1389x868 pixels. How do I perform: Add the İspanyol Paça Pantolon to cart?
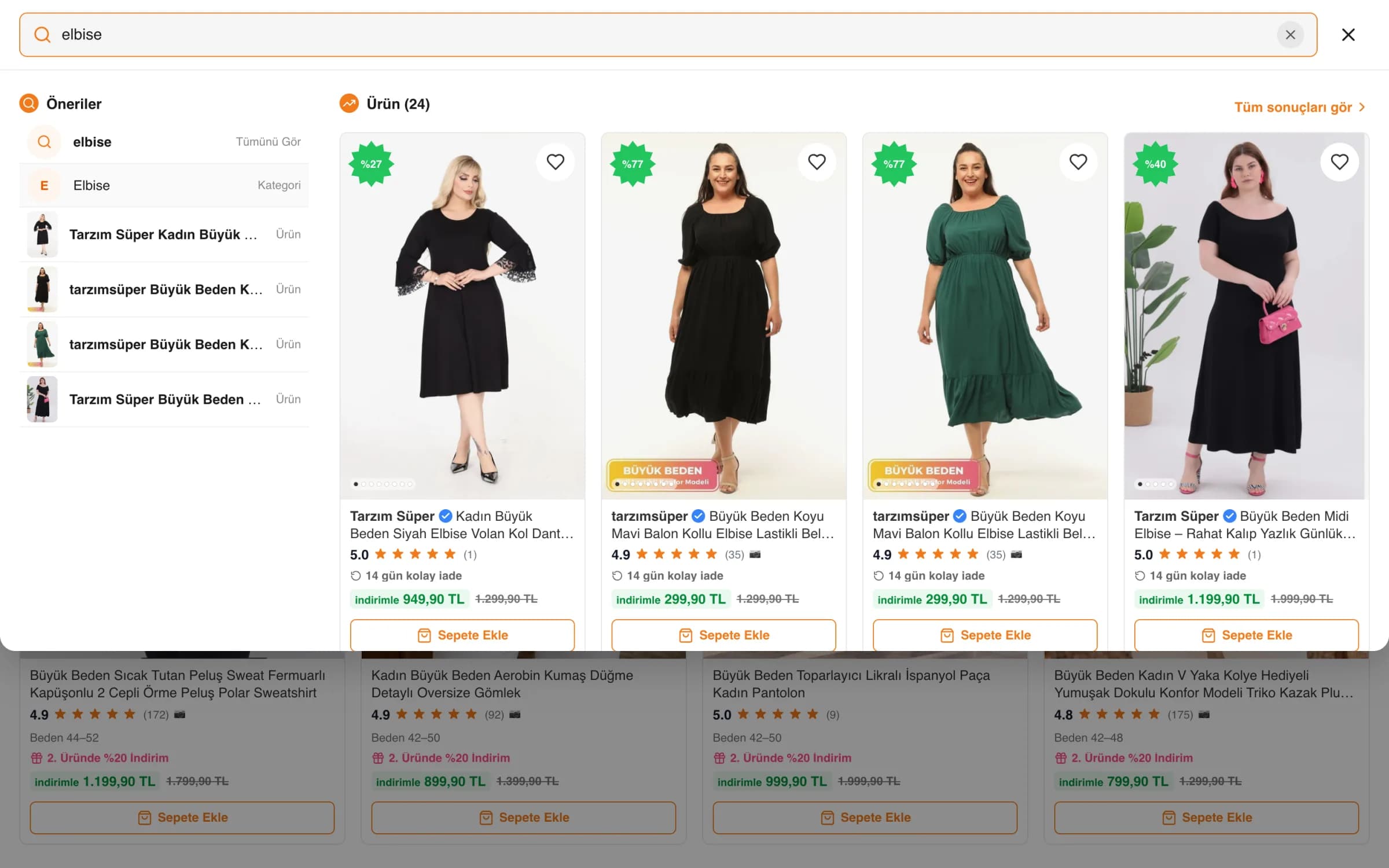coord(865,817)
